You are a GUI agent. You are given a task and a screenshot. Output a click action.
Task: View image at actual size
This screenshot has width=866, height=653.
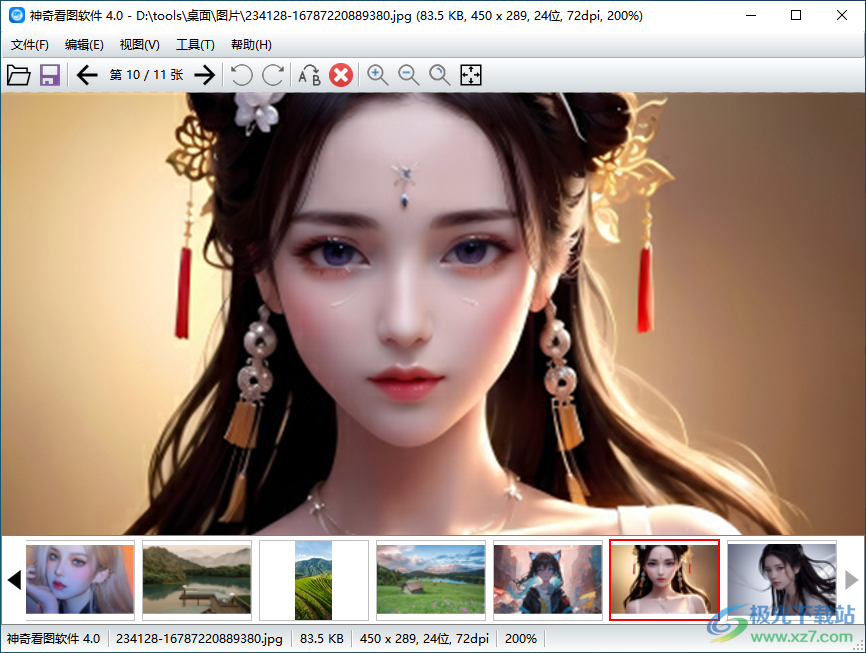coord(439,75)
